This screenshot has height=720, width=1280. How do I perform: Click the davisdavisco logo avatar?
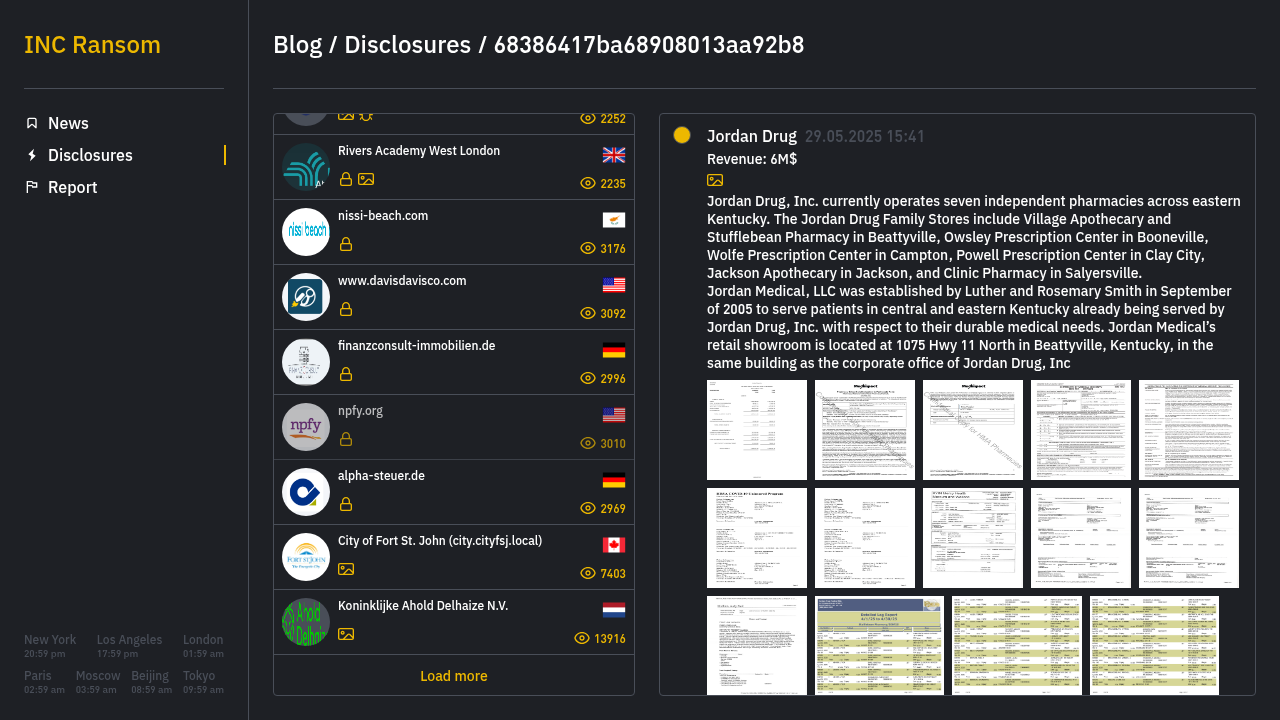[306, 297]
